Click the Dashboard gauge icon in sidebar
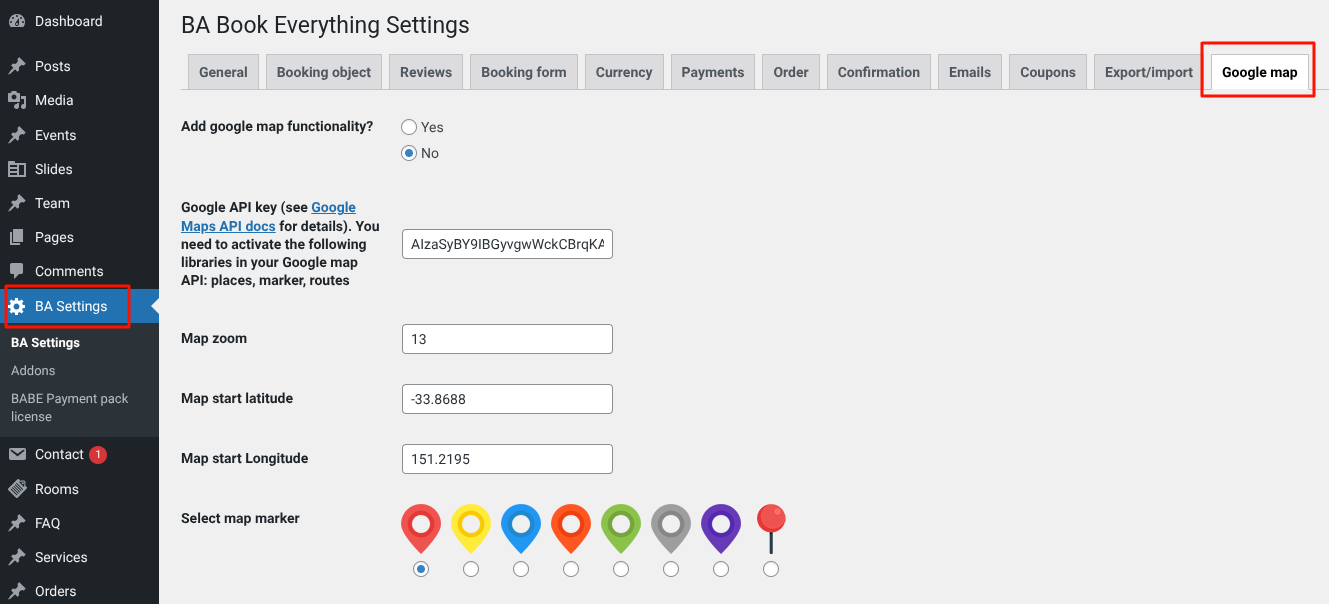Image resolution: width=1329 pixels, height=604 pixels. click(17, 21)
